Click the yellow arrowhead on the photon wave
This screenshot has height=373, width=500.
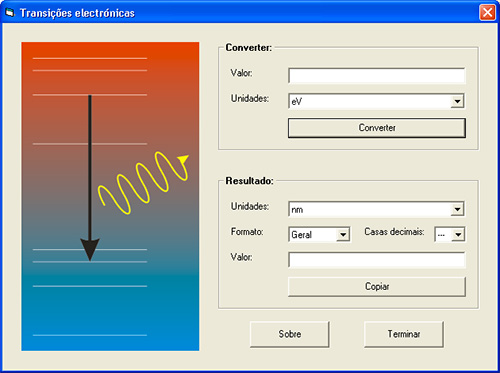pos(183,159)
